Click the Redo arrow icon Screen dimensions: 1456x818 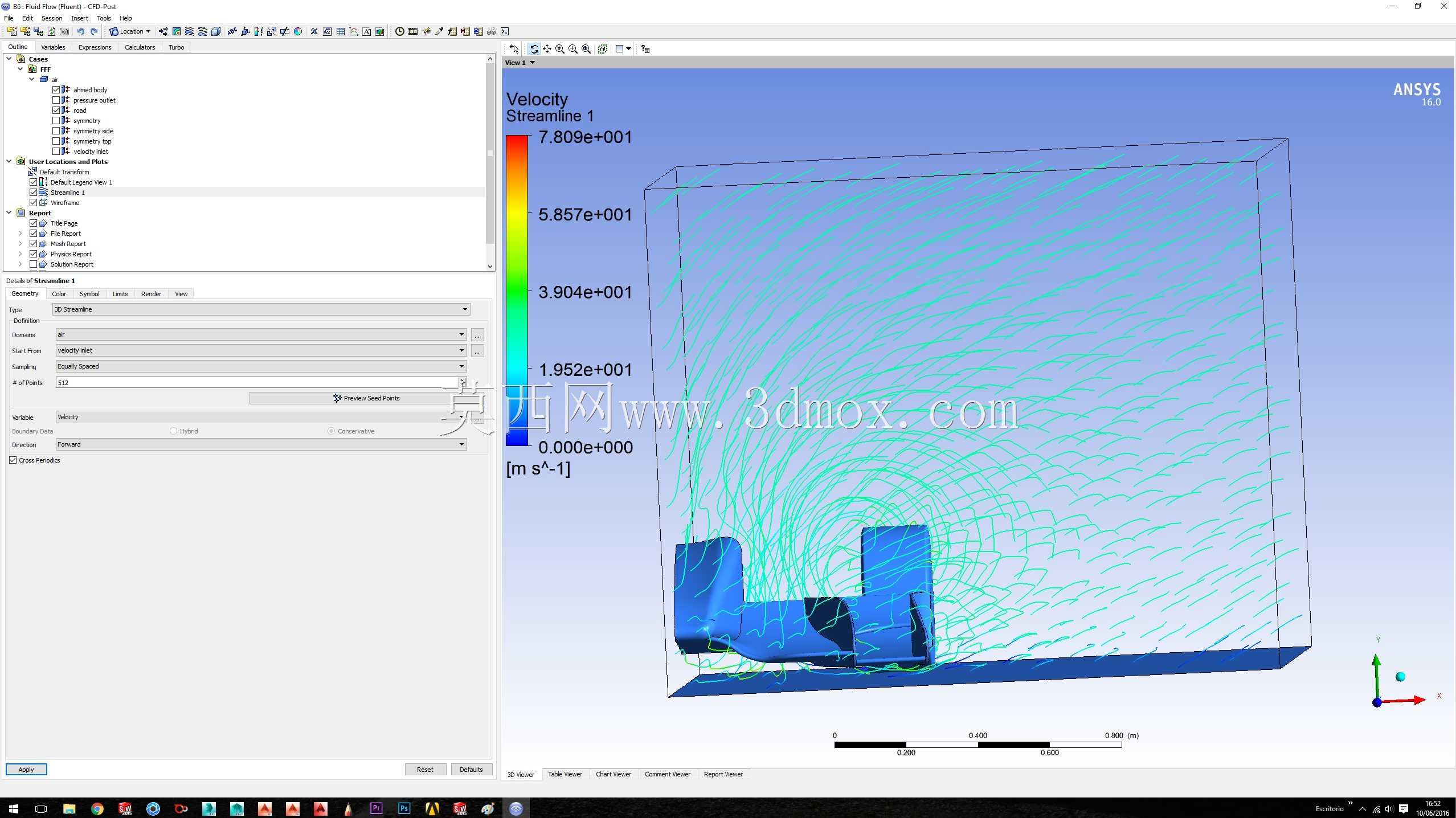point(94,31)
